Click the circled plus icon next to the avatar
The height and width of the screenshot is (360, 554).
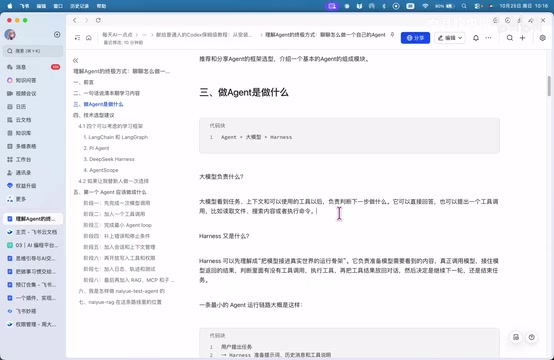point(57,35)
